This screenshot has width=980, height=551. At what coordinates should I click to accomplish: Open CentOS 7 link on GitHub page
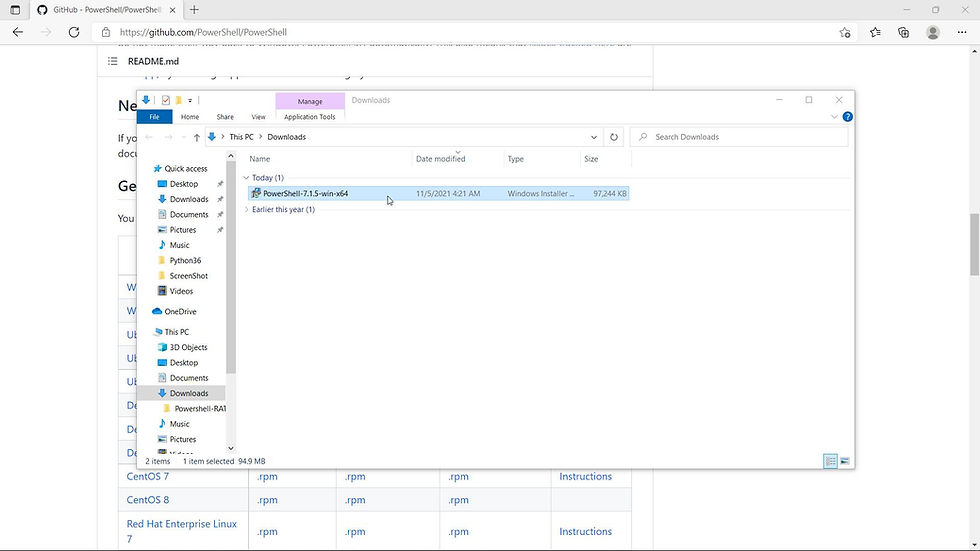point(148,477)
